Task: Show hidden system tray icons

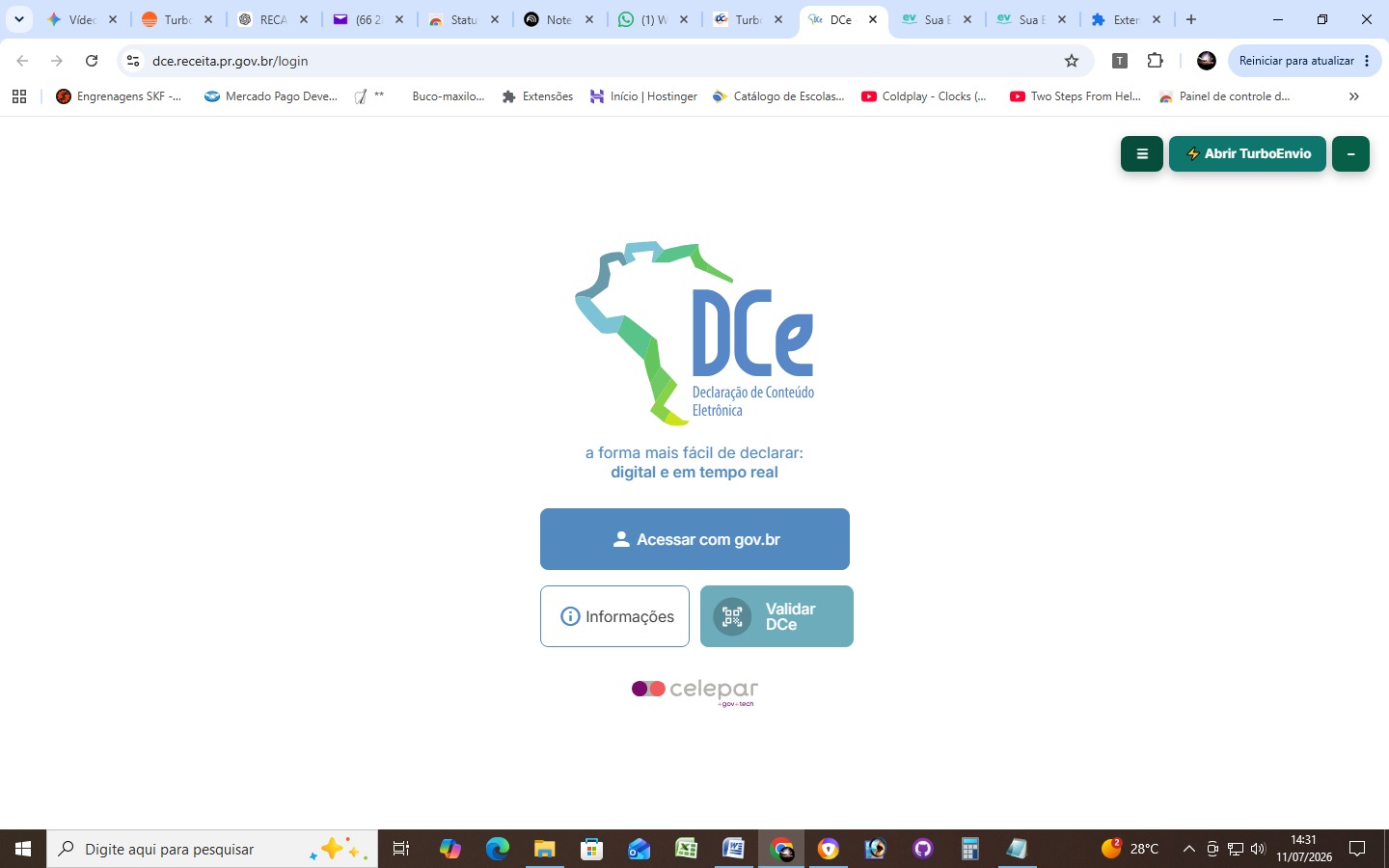Action: point(1189,849)
